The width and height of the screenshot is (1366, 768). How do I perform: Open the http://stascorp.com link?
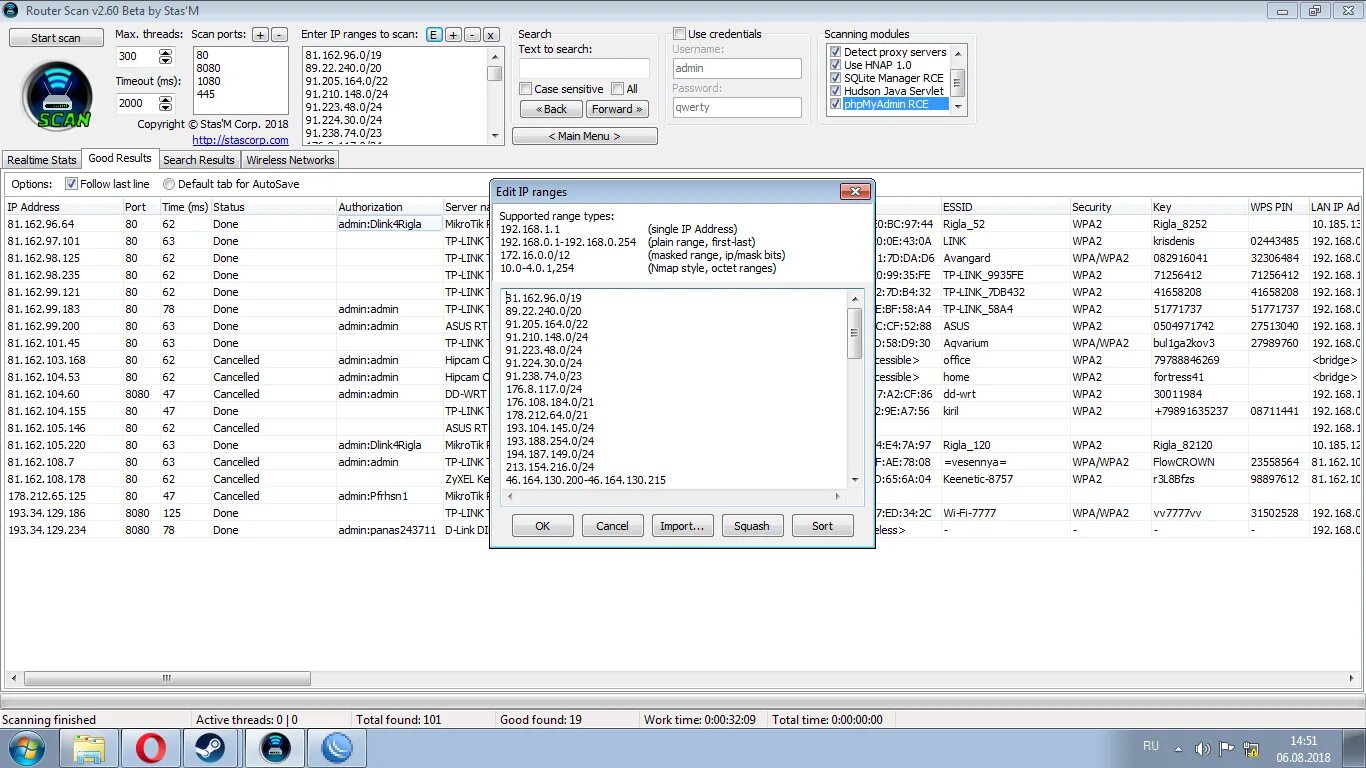tap(240, 140)
